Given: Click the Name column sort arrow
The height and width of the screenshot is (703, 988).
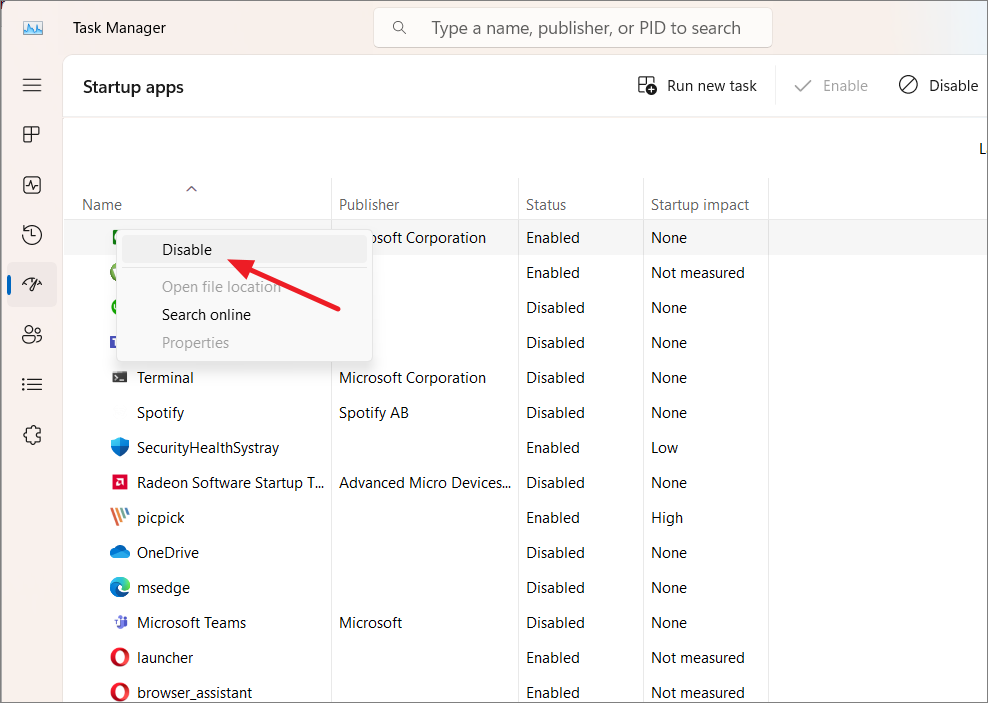Looking at the screenshot, I should coord(191,188).
